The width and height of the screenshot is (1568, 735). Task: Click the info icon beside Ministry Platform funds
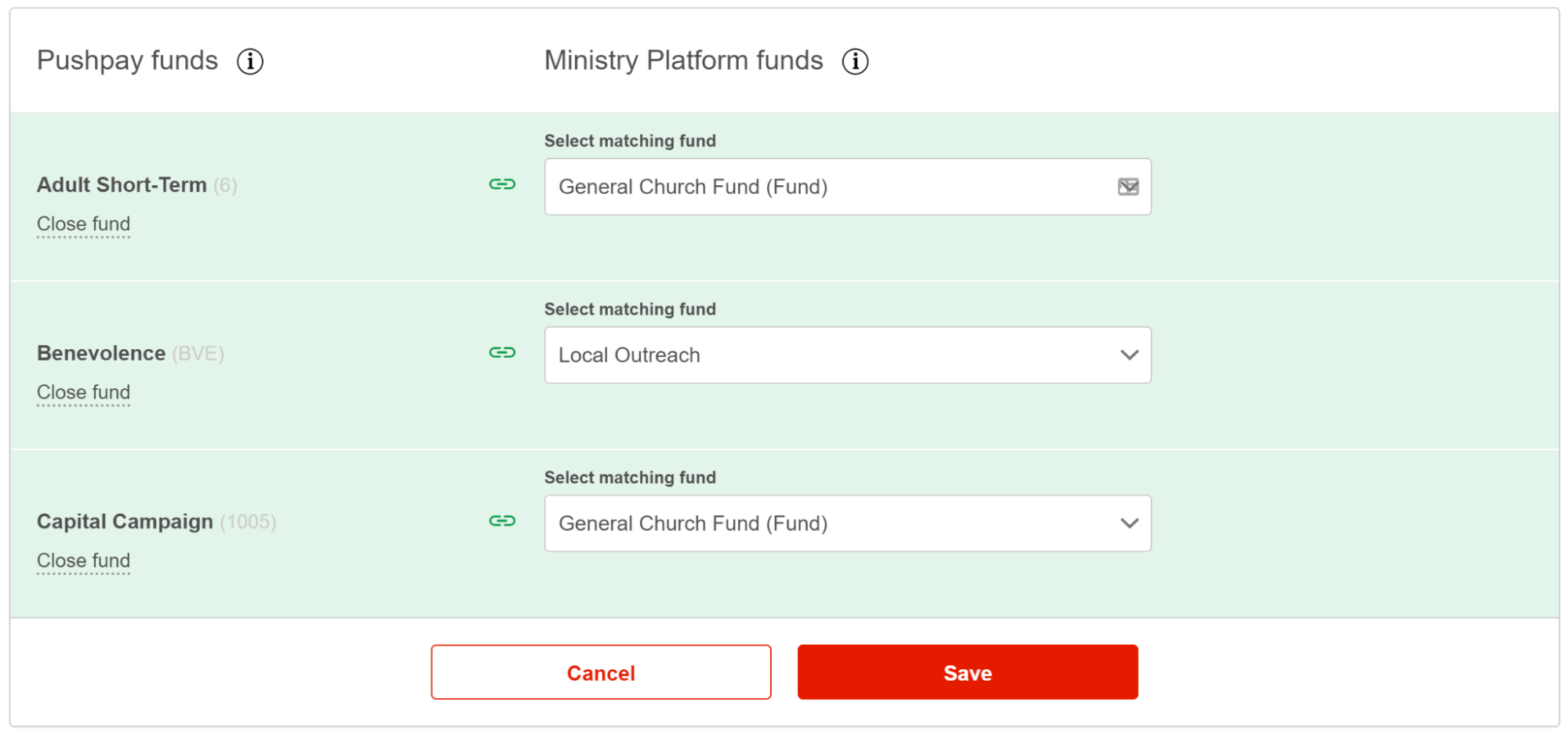pyautogui.click(x=855, y=61)
